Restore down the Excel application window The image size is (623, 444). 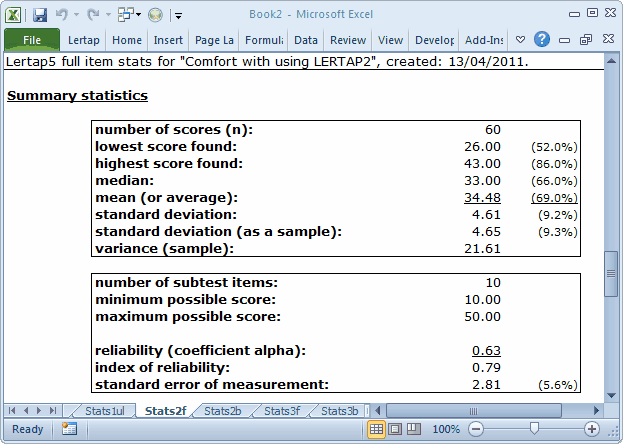(592, 13)
